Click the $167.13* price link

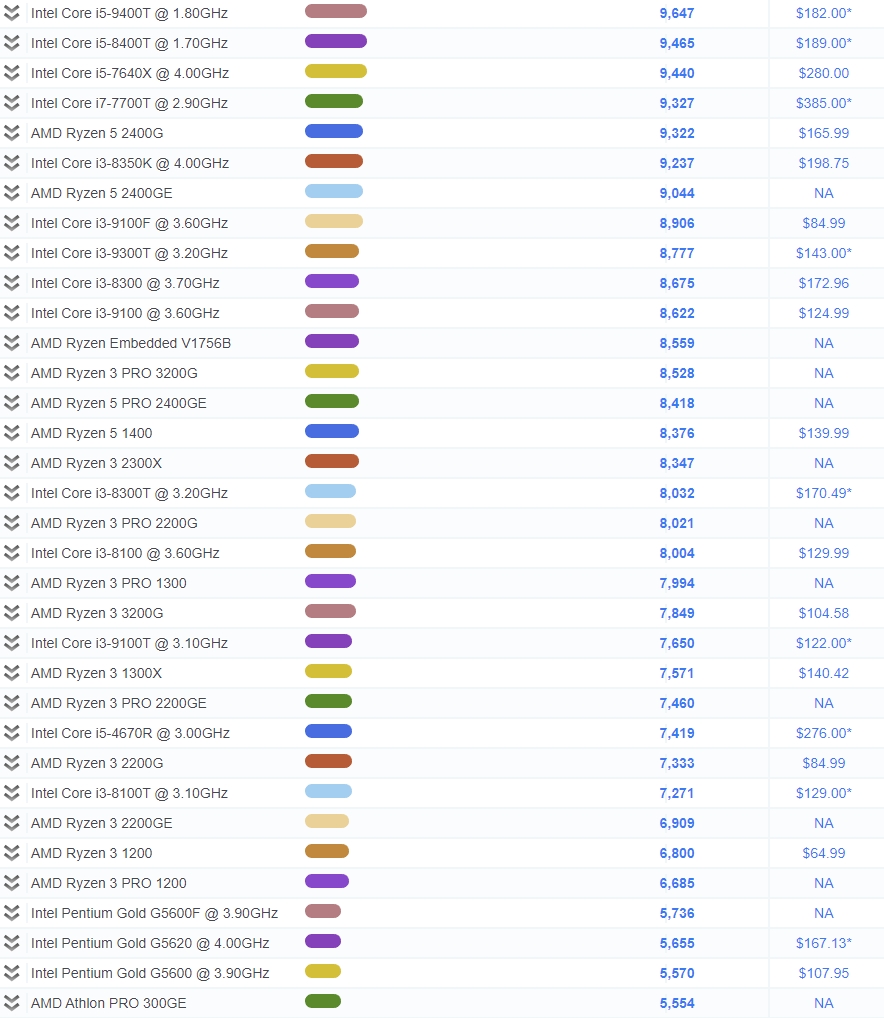[x=824, y=943]
